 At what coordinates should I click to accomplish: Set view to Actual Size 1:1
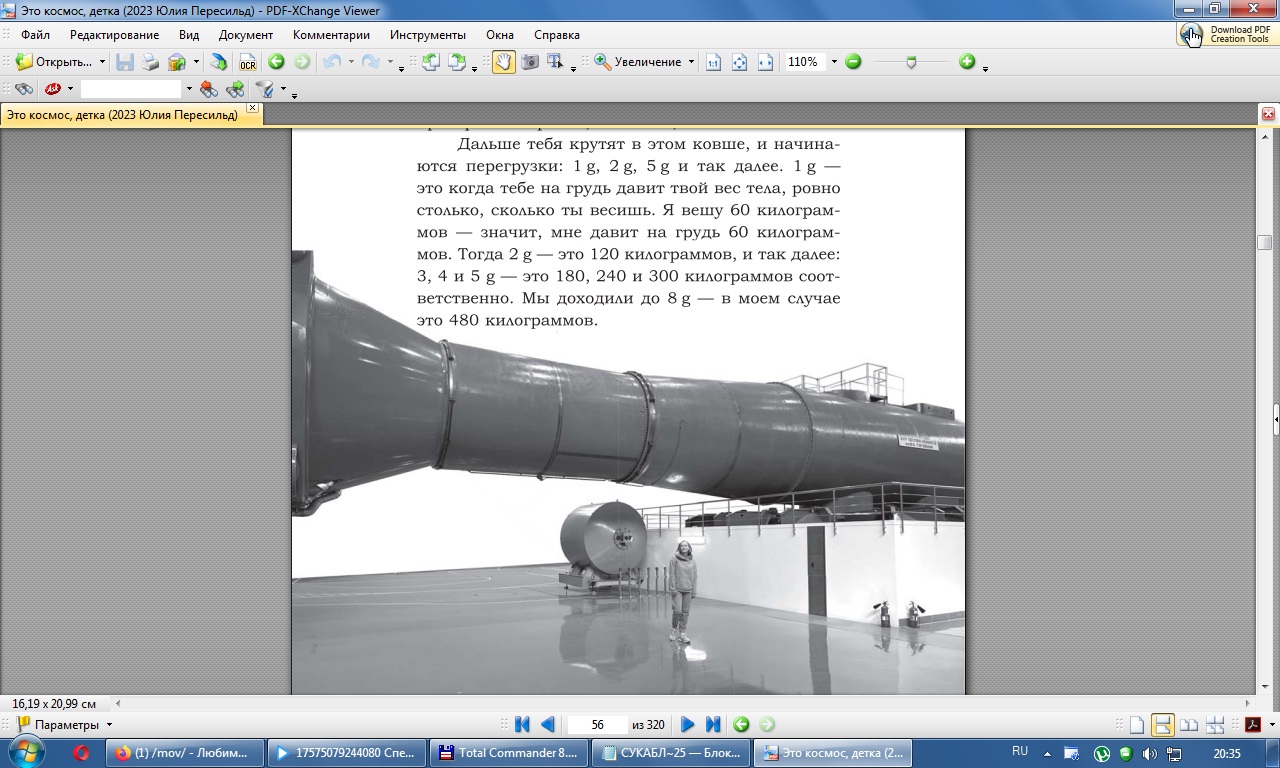coord(713,62)
